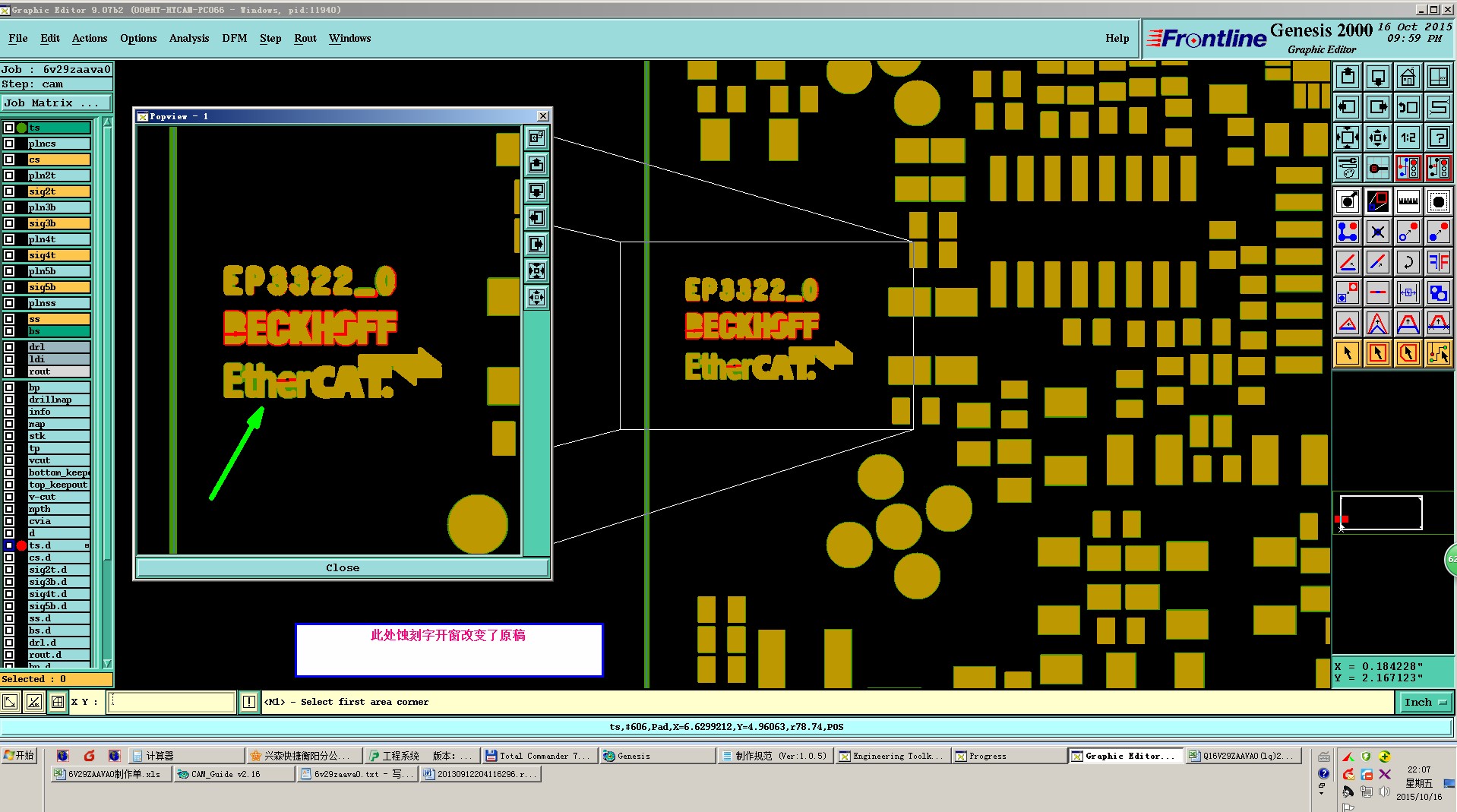Open the Rout menu
The height and width of the screenshot is (812, 1457).
tap(305, 38)
